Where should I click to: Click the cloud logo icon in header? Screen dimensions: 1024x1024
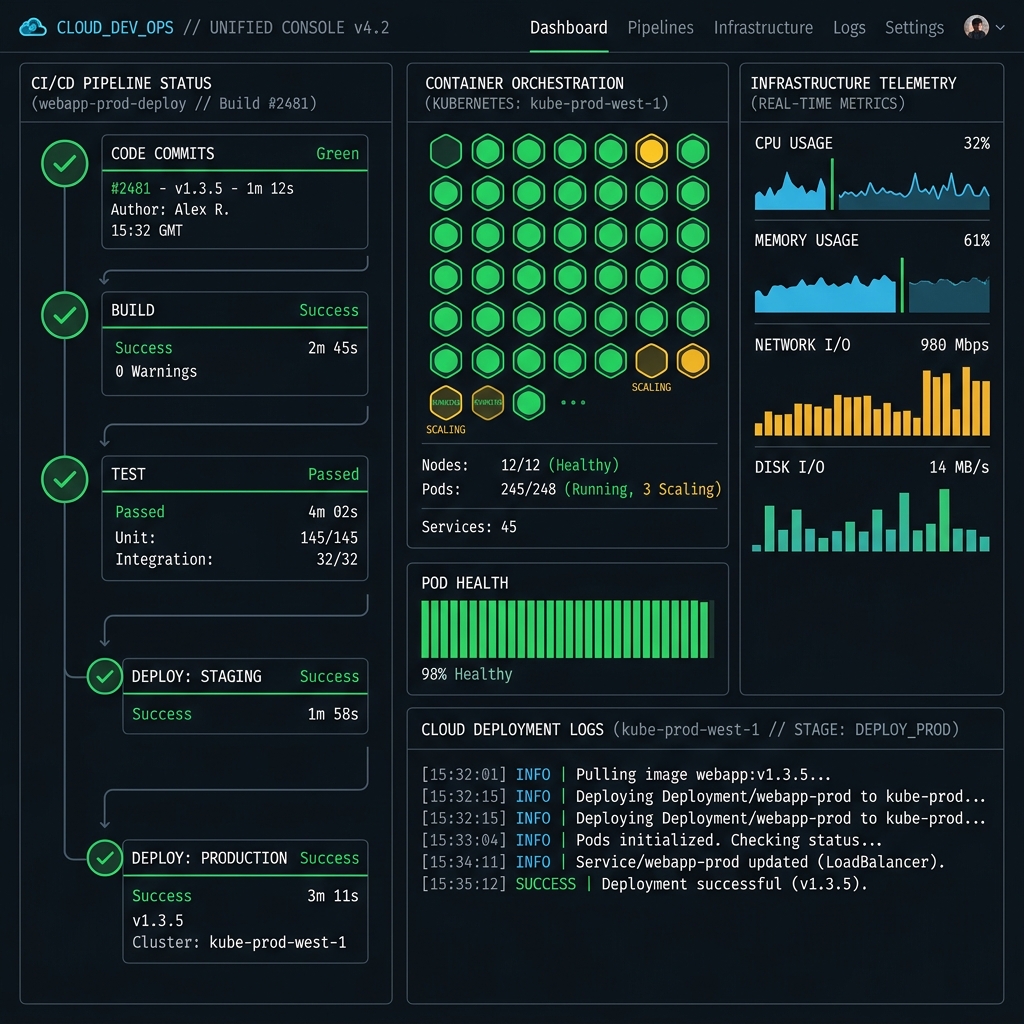point(33,27)
